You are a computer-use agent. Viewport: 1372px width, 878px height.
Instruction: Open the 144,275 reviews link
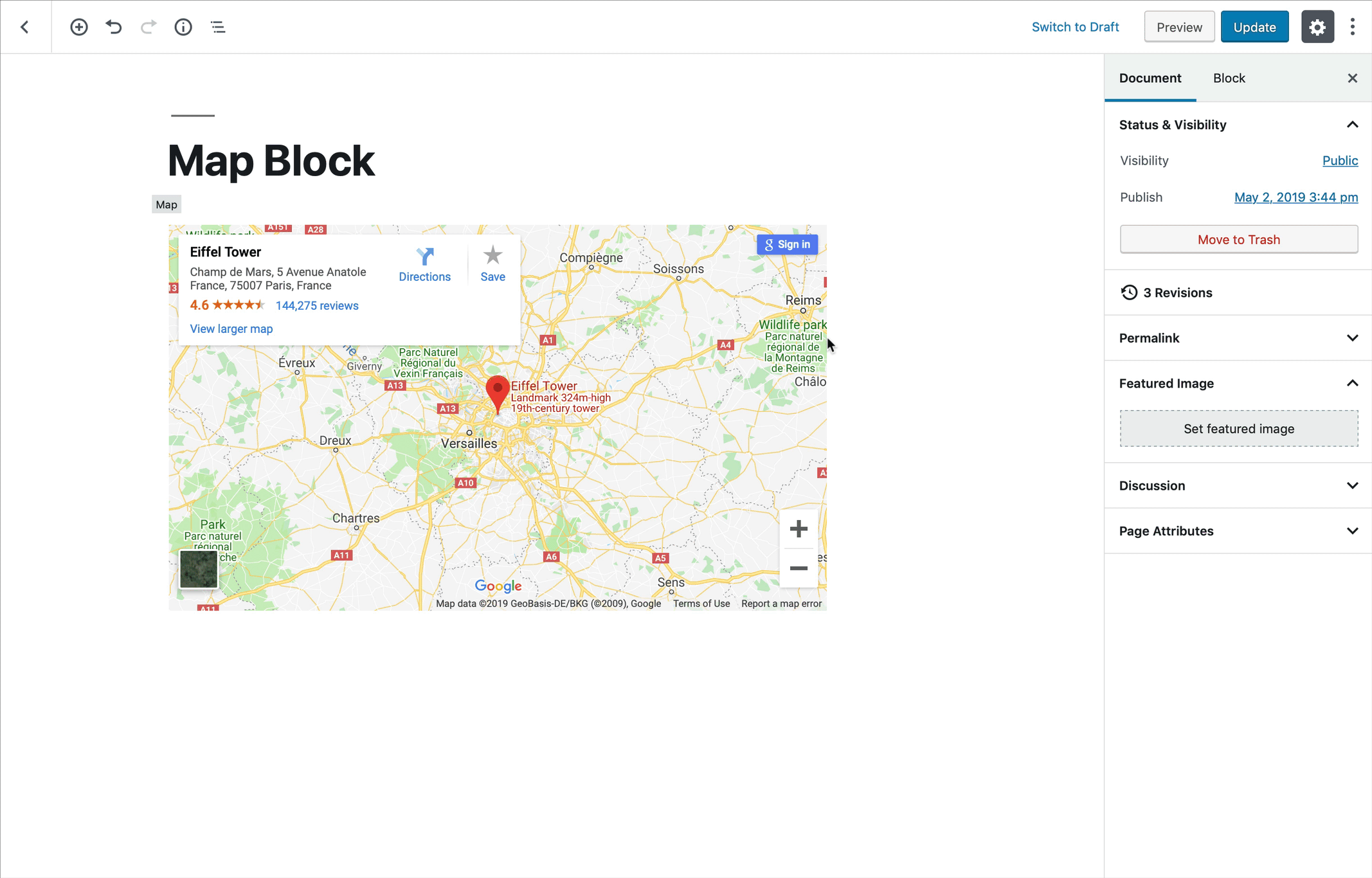pos(317,305)
